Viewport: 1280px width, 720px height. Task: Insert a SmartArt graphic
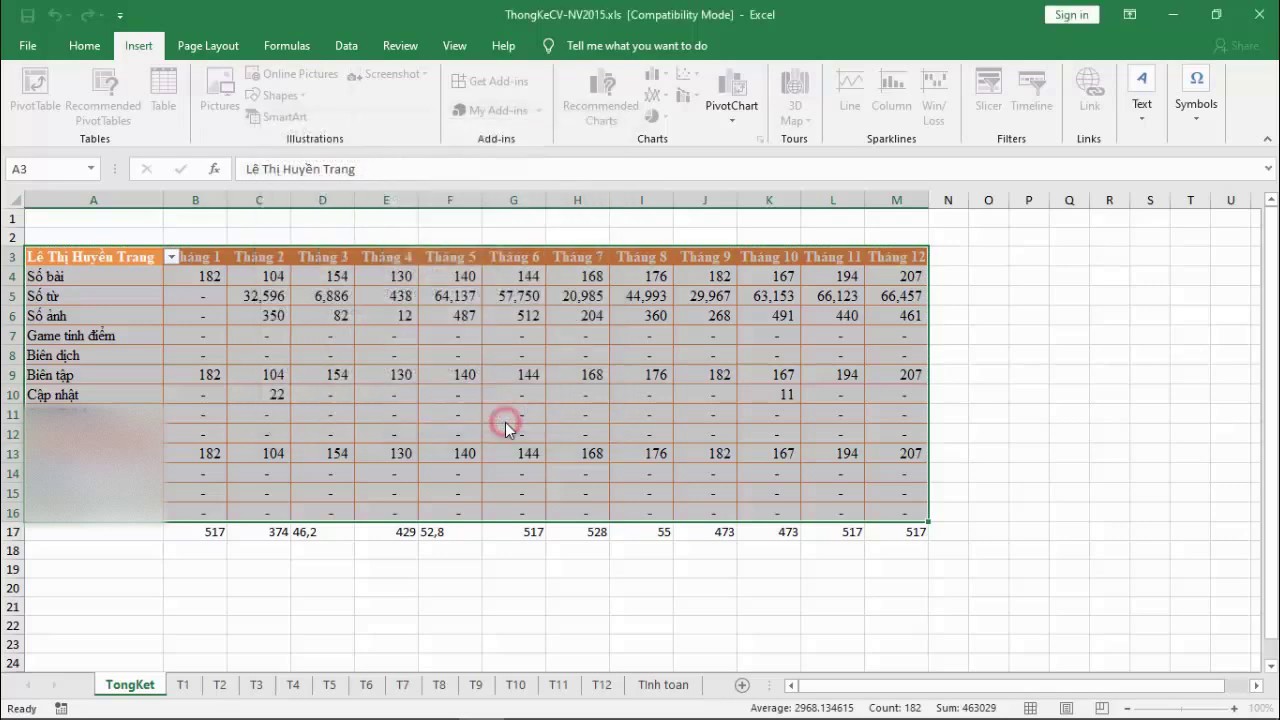click(276, 117)
